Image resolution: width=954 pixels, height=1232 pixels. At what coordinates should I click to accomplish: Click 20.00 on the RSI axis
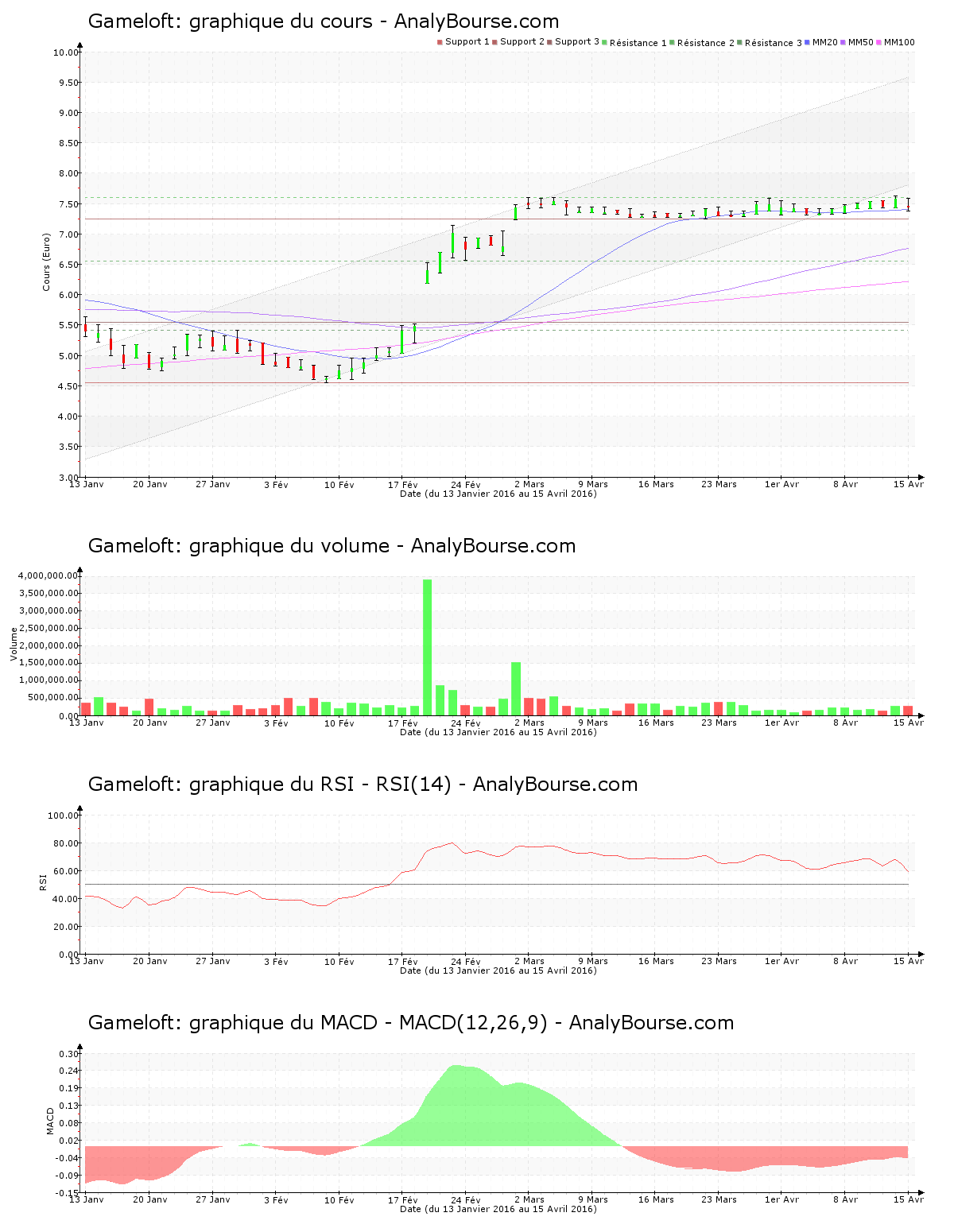[x=66, y=927]
